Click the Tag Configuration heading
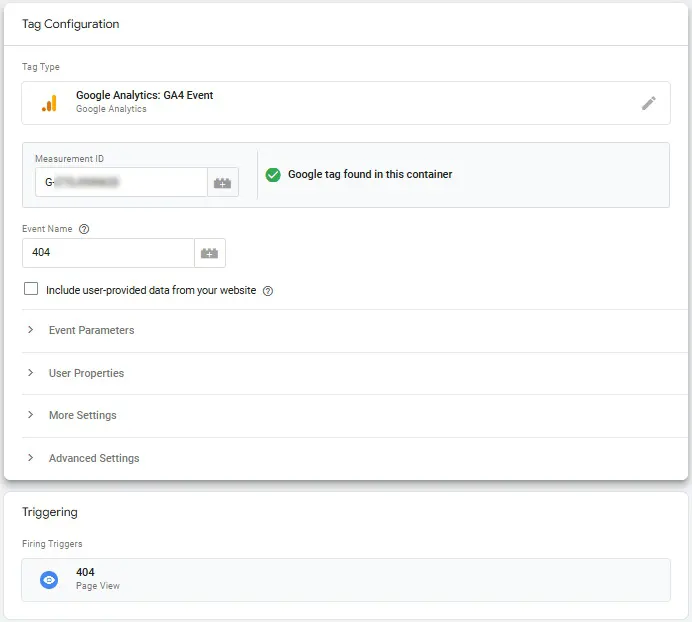 coord(71,24)
